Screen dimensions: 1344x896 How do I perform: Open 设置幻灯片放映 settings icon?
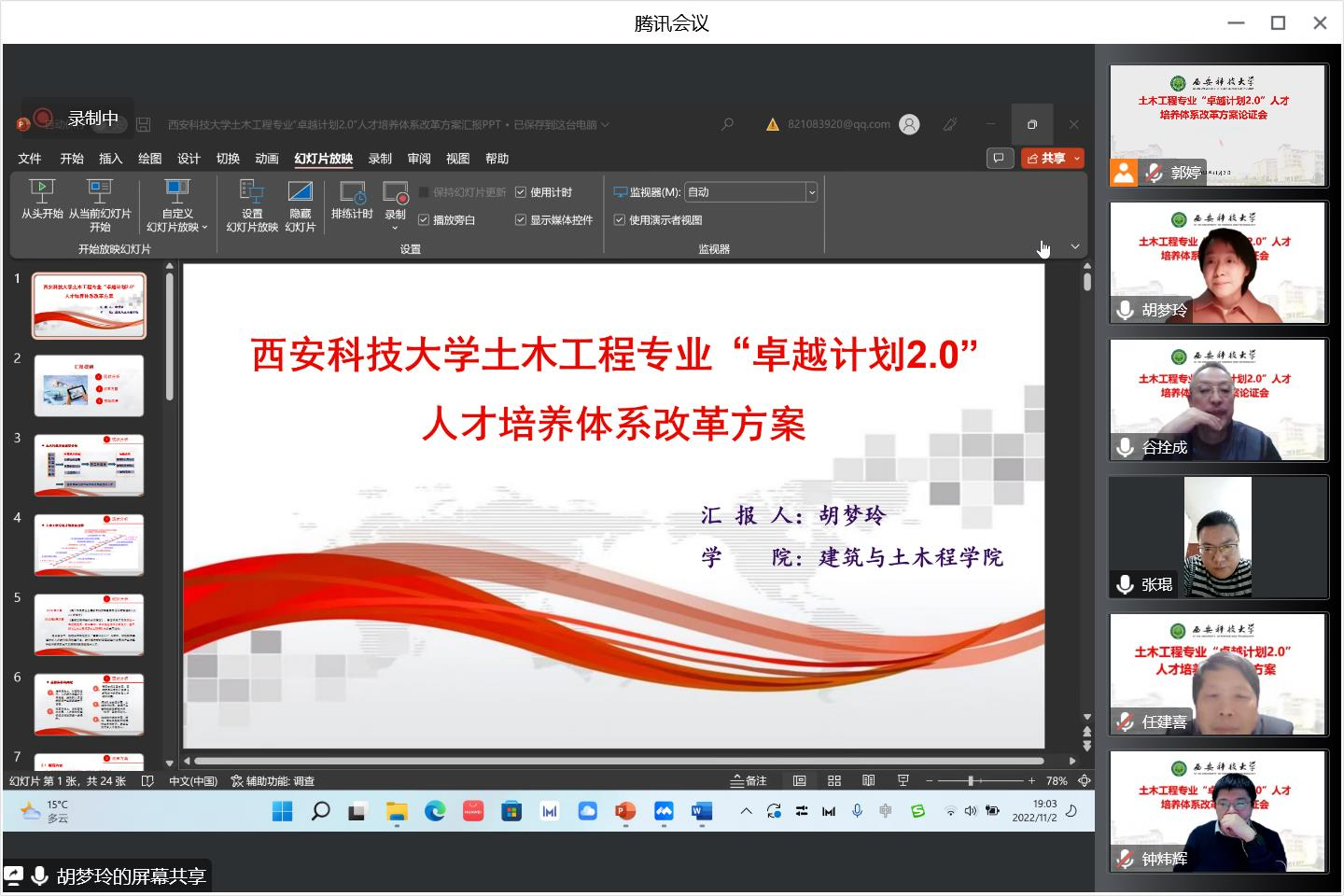pos(252,191)
